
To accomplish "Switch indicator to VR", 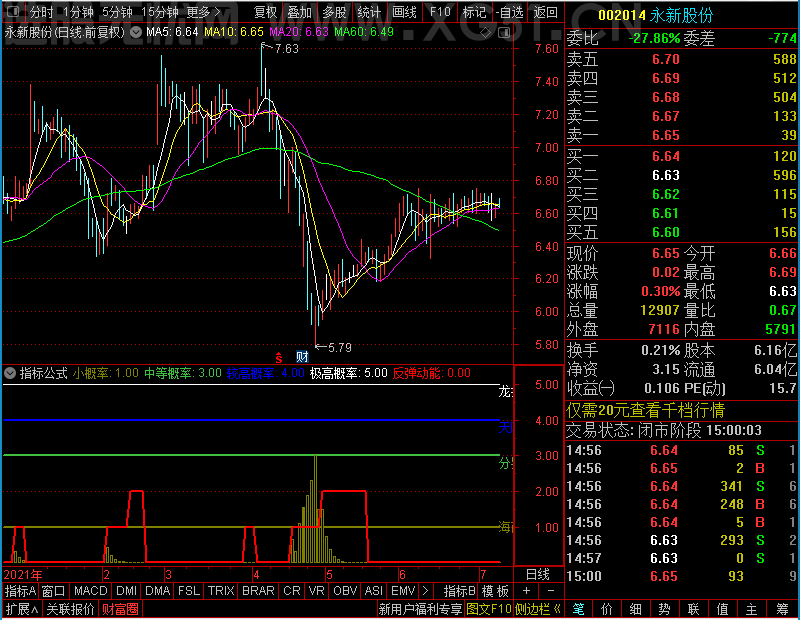I will point(316,591).
